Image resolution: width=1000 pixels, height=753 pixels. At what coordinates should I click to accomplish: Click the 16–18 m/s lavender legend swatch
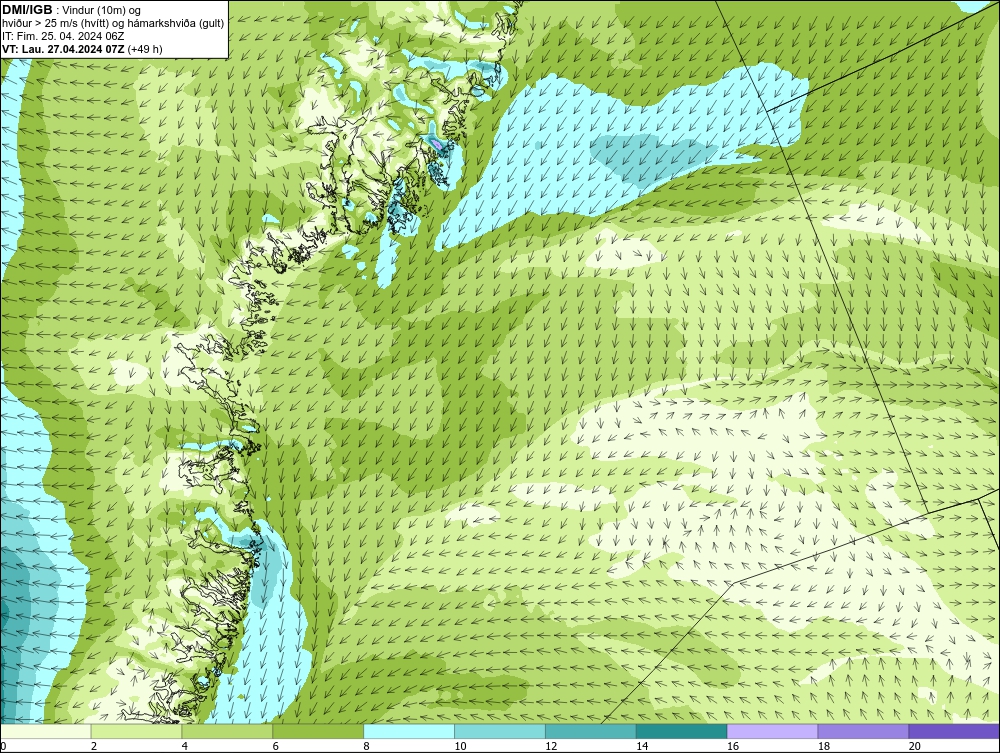point(772,731)
